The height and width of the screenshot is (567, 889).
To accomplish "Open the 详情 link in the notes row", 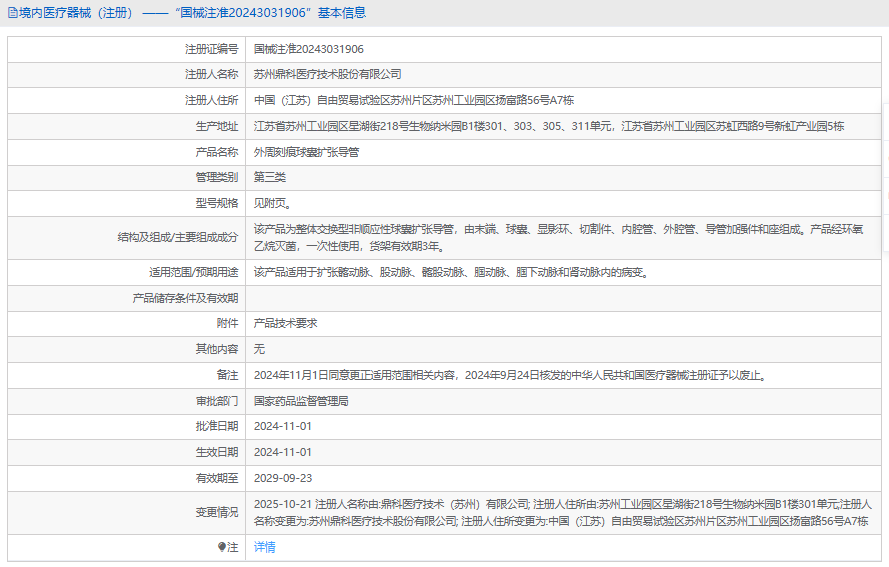I will click(264, 547).
